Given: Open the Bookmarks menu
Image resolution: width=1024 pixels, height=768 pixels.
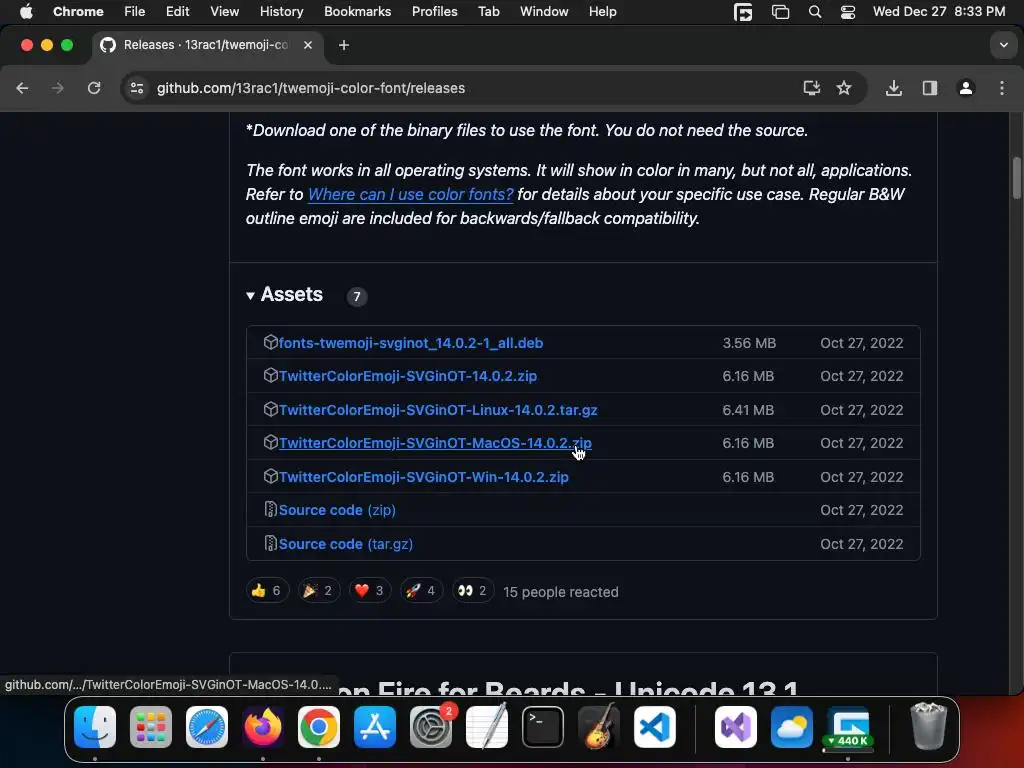Looking at the screenshot, I should [357, 12].
